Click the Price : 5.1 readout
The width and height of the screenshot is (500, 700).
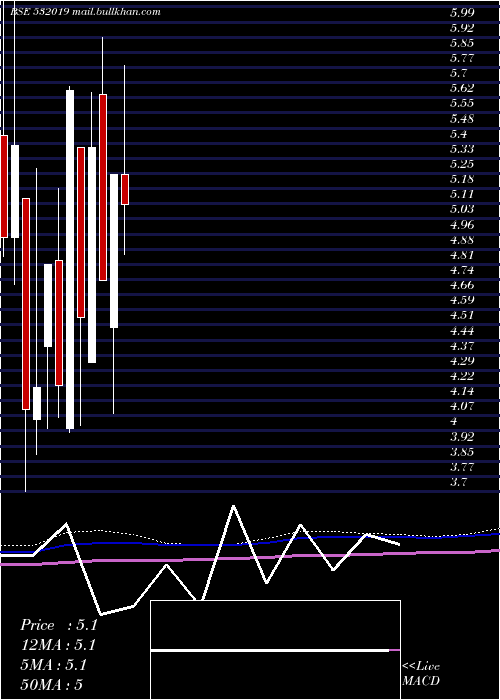(58, 625)
